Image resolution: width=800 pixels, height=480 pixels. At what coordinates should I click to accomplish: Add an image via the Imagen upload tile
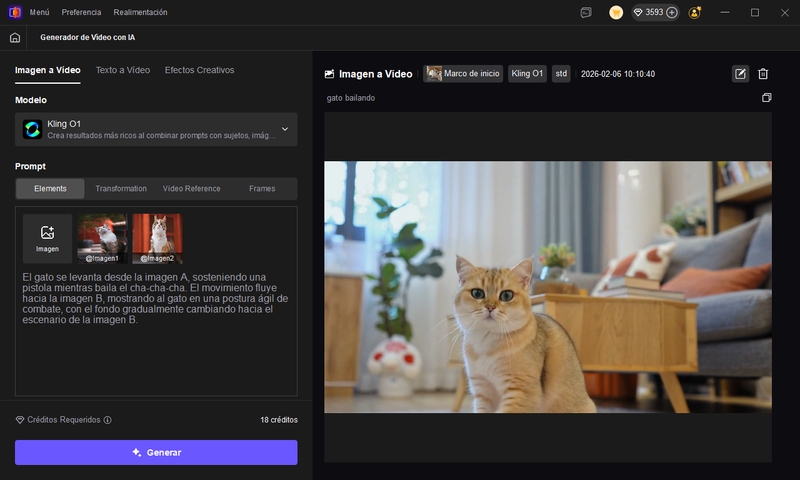point(47,239)
